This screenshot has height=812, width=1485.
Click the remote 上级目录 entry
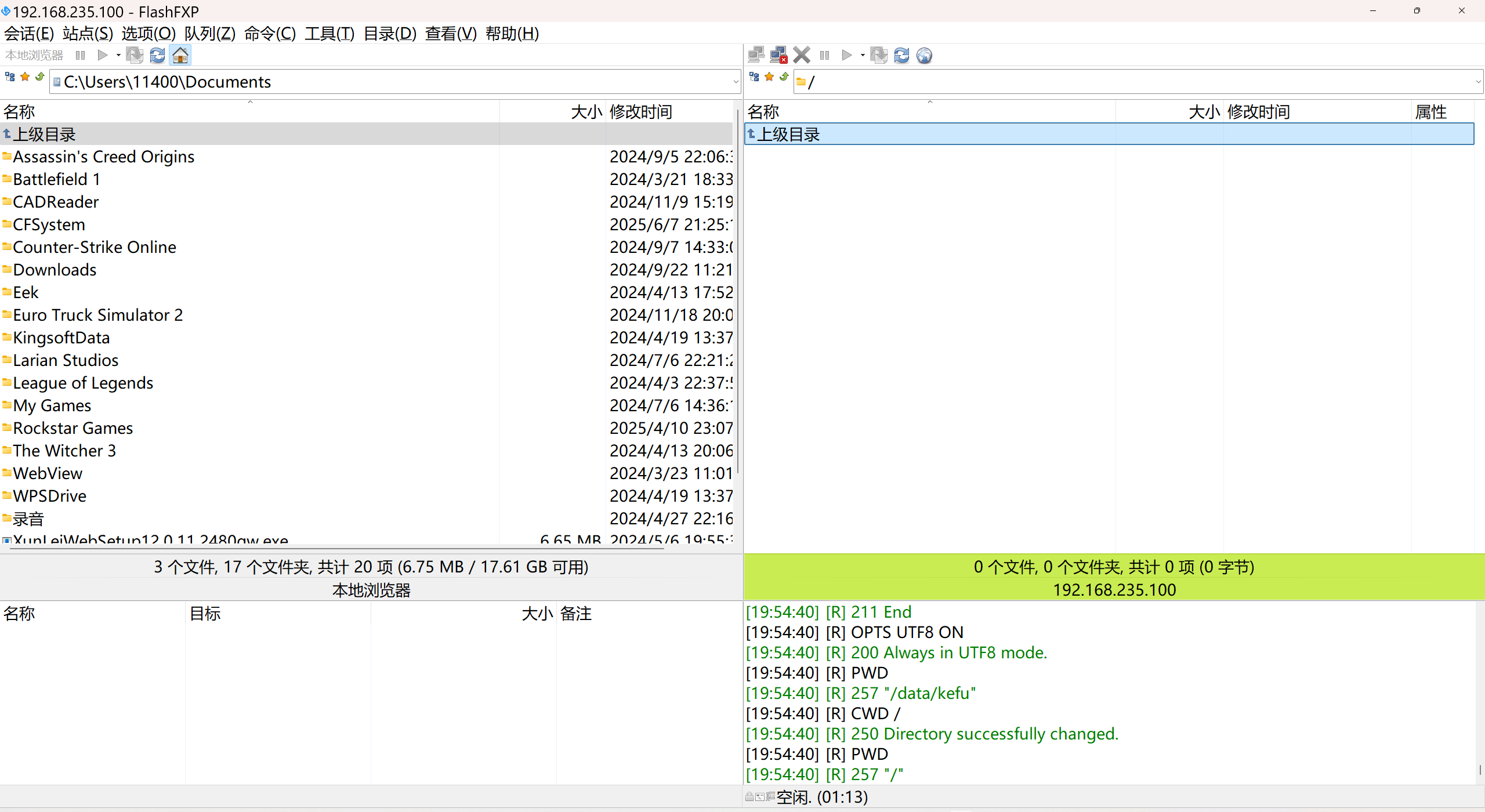click(788, 135)
